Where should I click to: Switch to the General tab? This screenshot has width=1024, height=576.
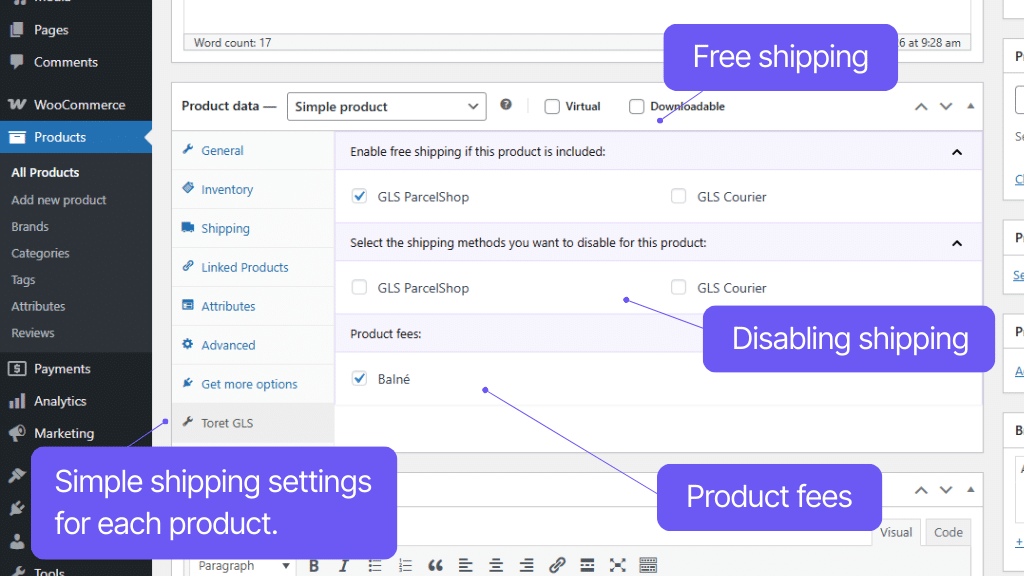tap(253, 150)
